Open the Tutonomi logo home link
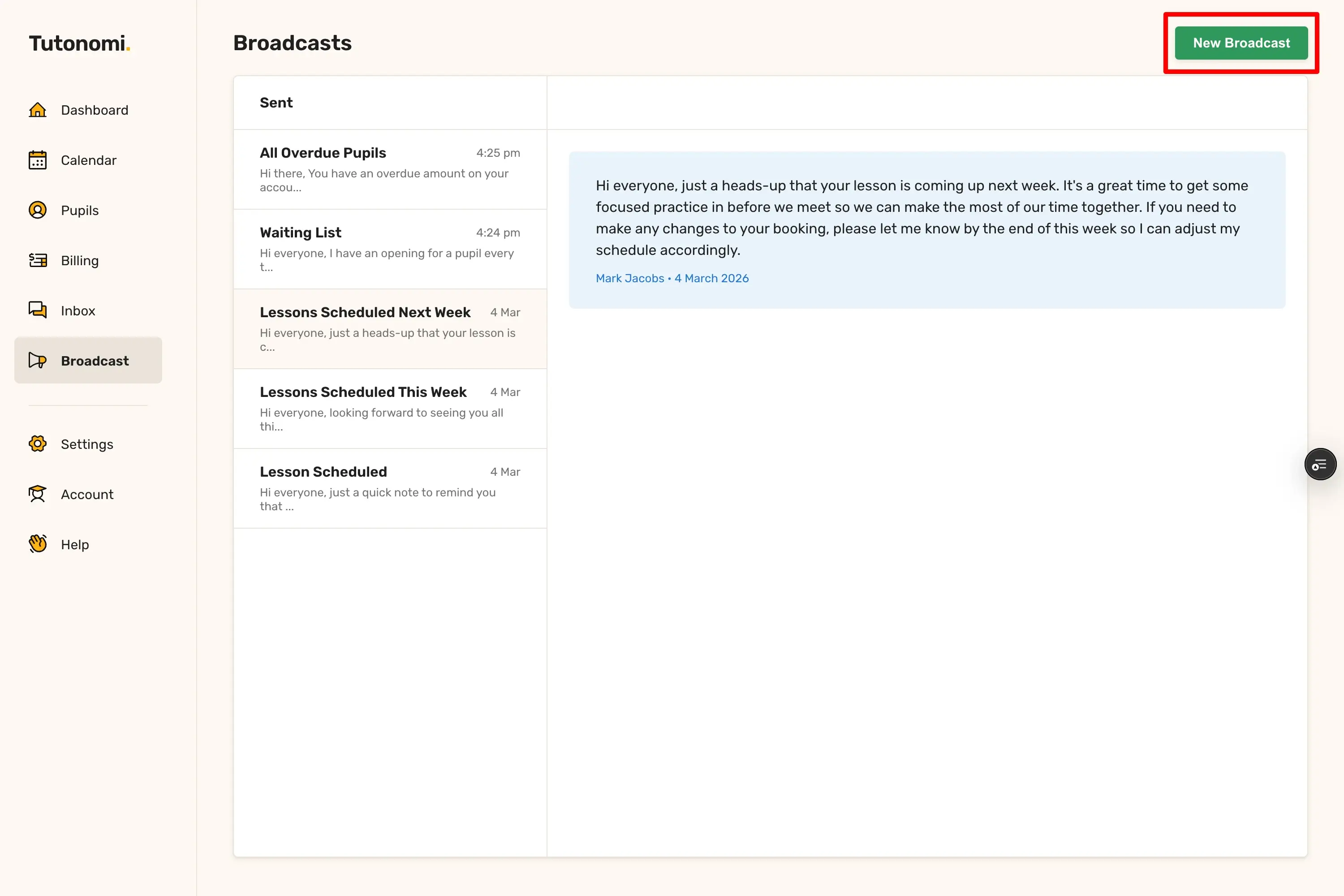This screenshot has width=1344, height=896. pyautogui.click(x=79, y=43)
